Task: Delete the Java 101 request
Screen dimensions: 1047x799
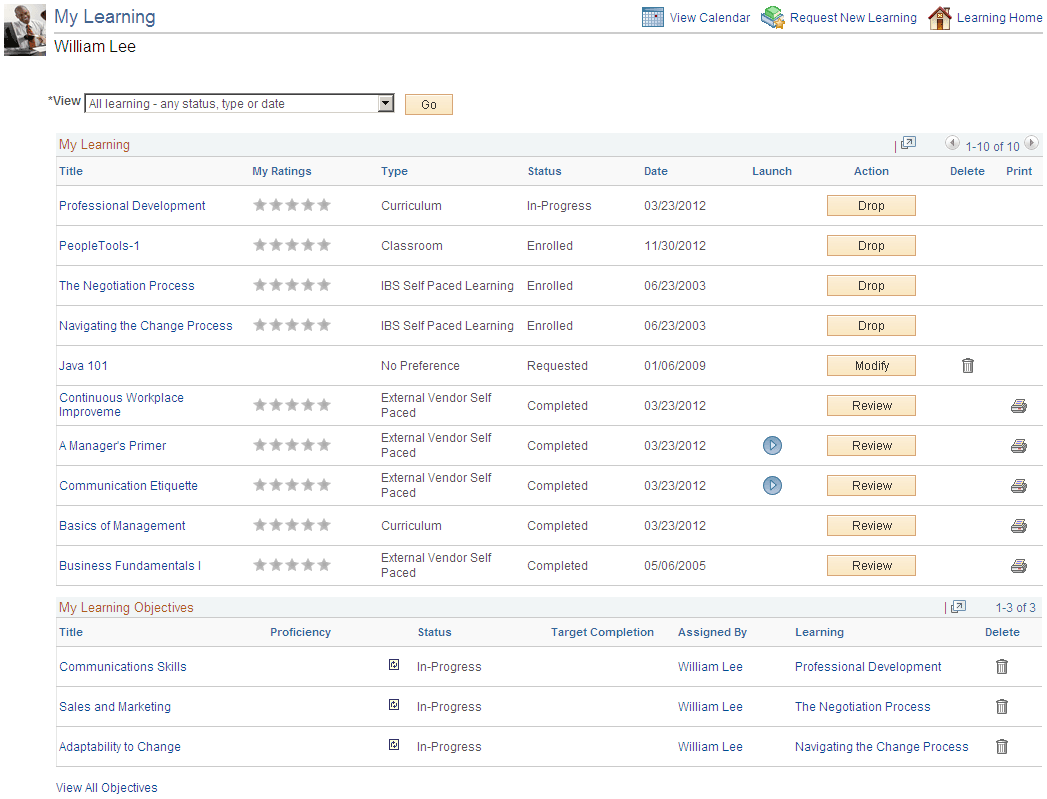Action: (x=967, y=365)
